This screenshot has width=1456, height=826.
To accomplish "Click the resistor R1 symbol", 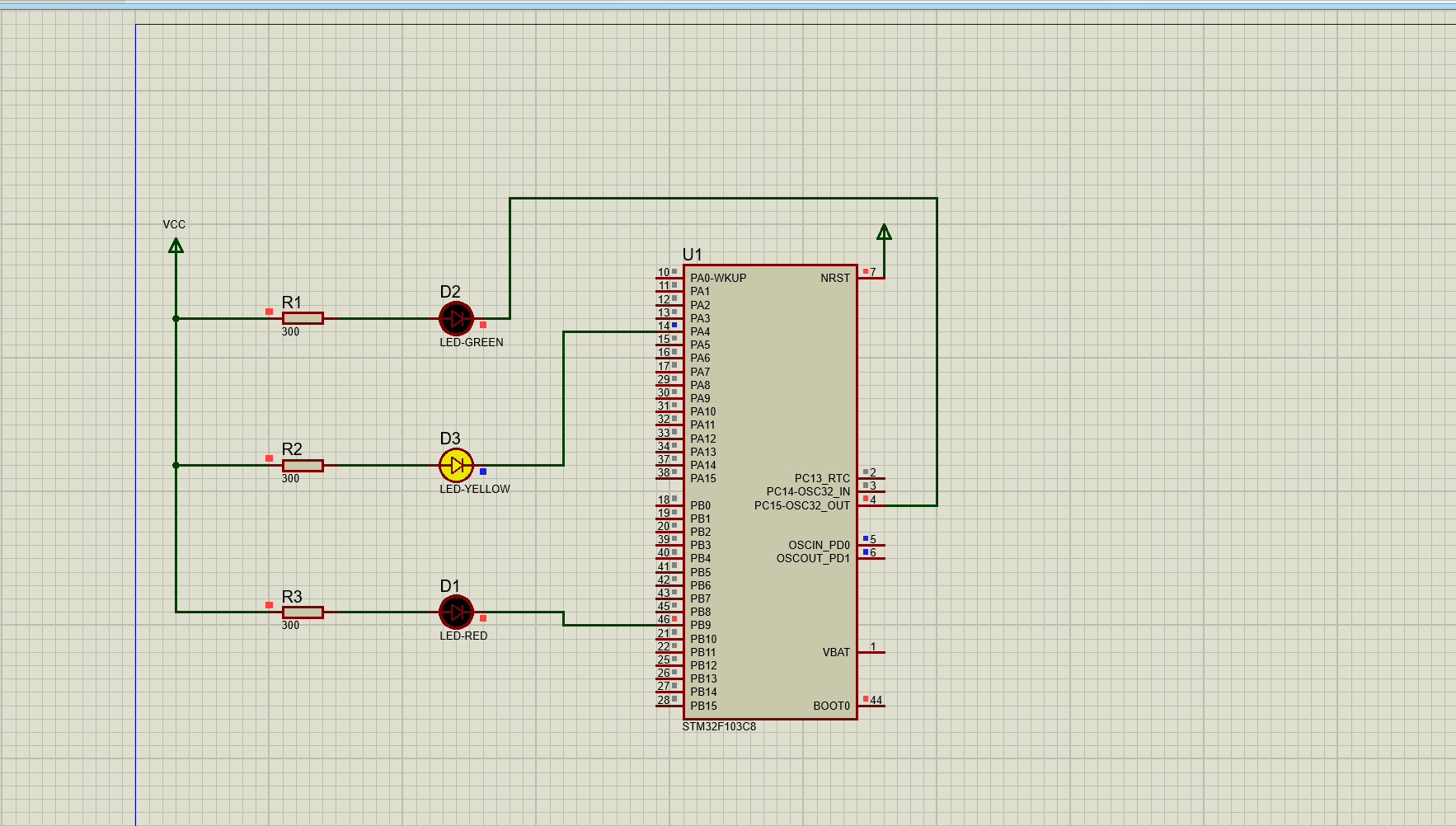I will [303, 318].
